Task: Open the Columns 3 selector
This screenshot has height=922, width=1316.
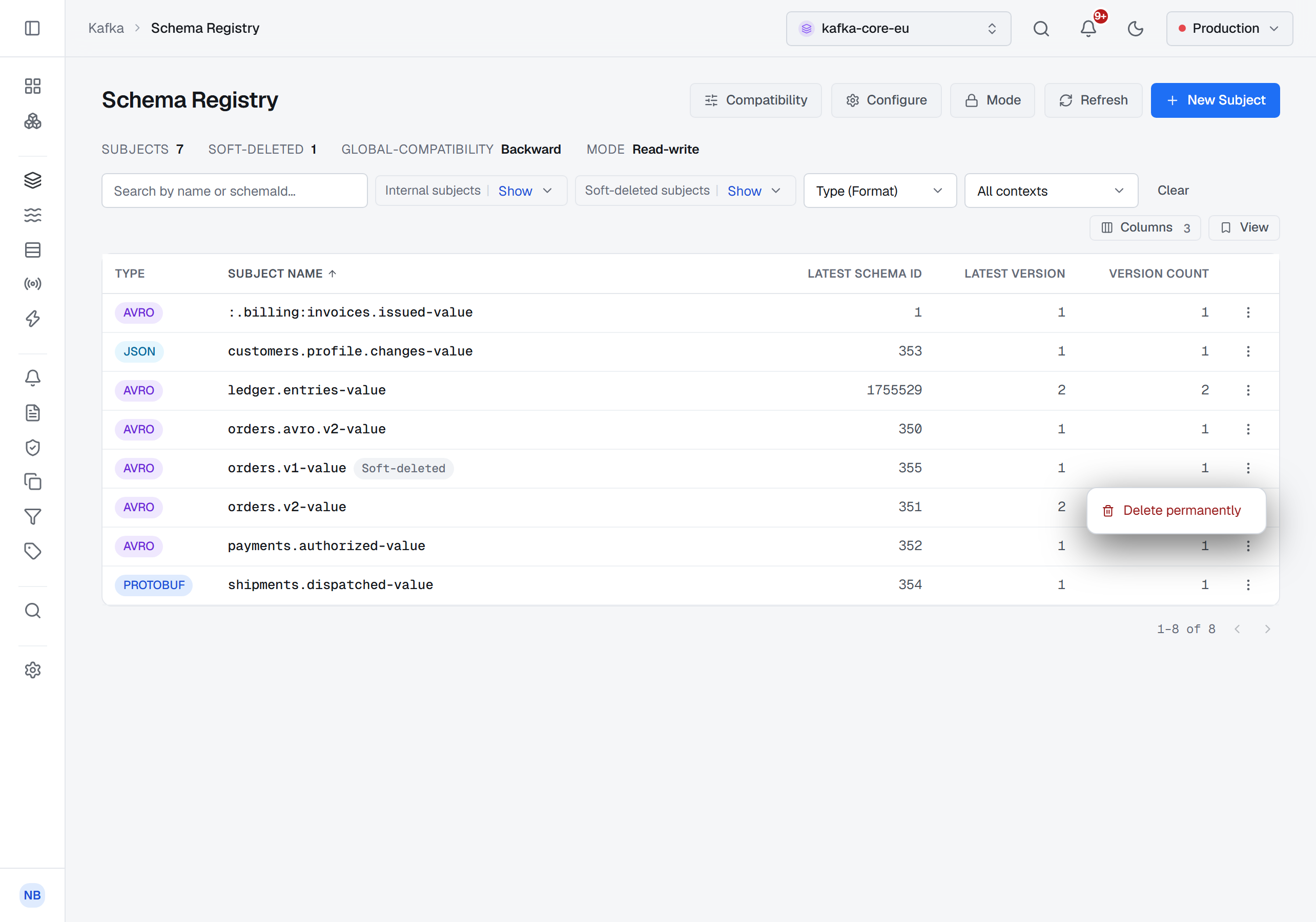Action: click(x=1145, y=228)
